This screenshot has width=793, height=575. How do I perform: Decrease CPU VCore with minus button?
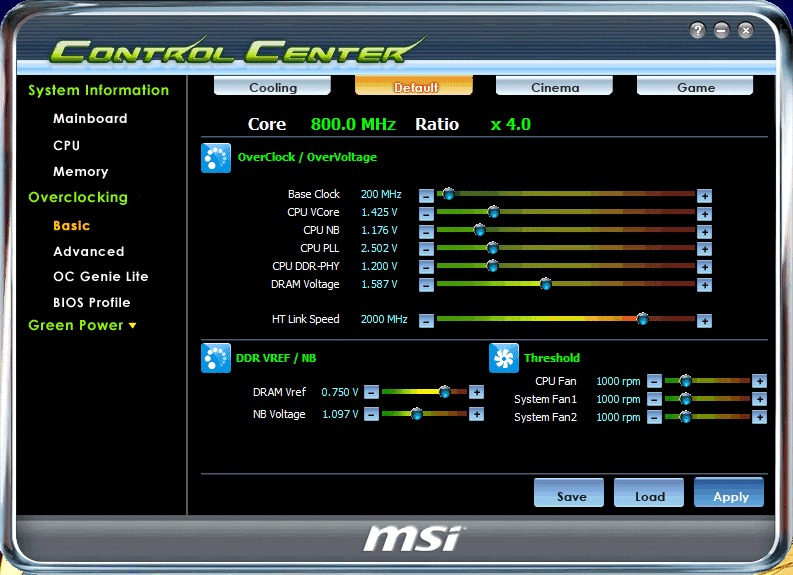click(x=426, y=214)
